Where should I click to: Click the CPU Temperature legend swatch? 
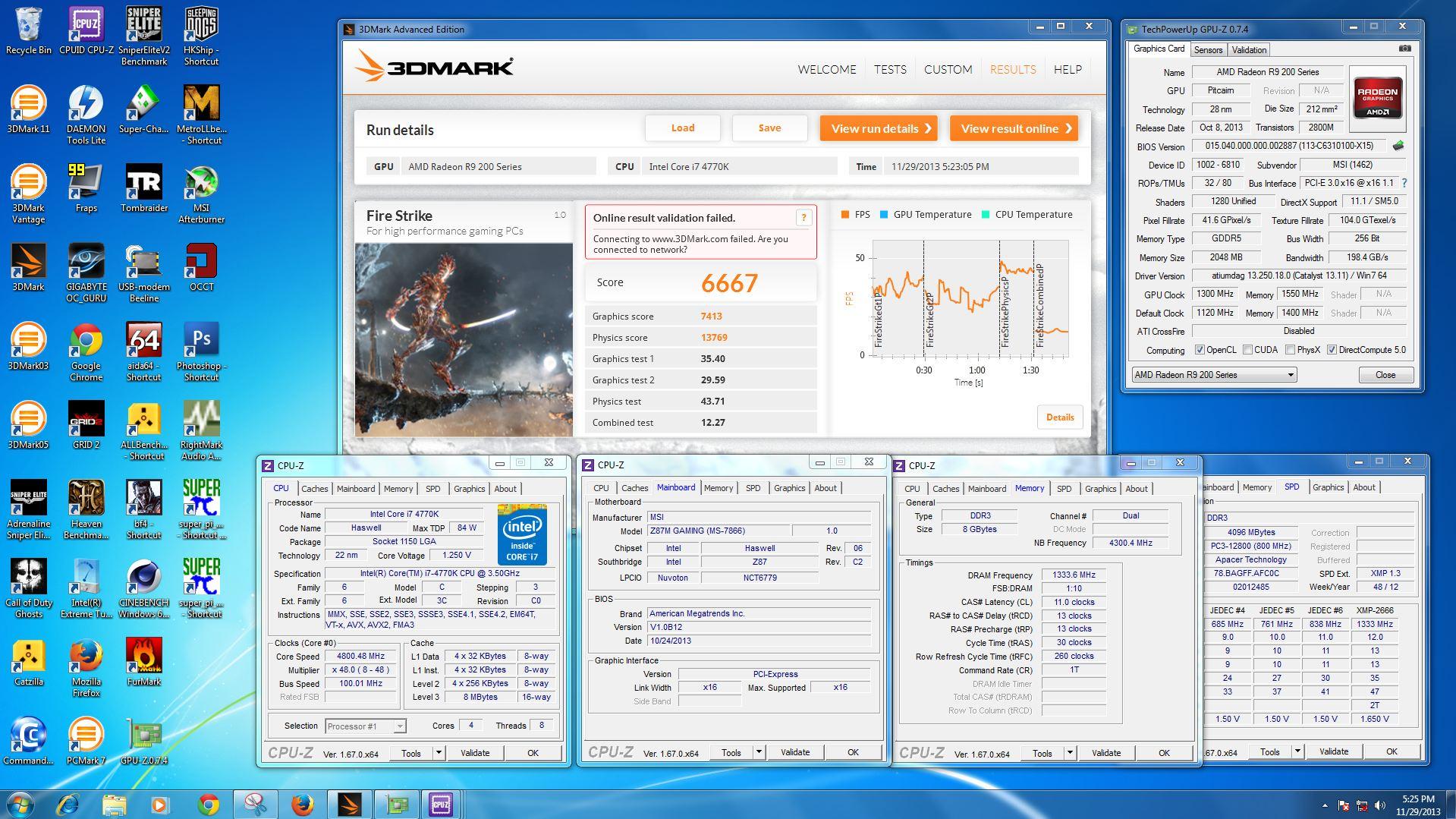(x=985, y=215)
